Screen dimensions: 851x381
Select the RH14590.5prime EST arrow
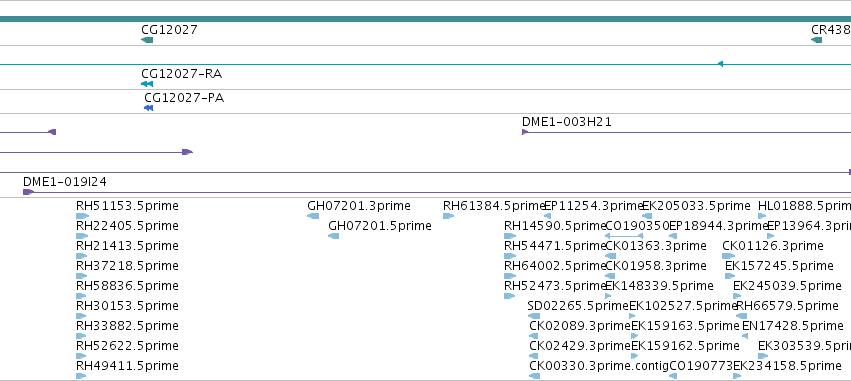510,236
